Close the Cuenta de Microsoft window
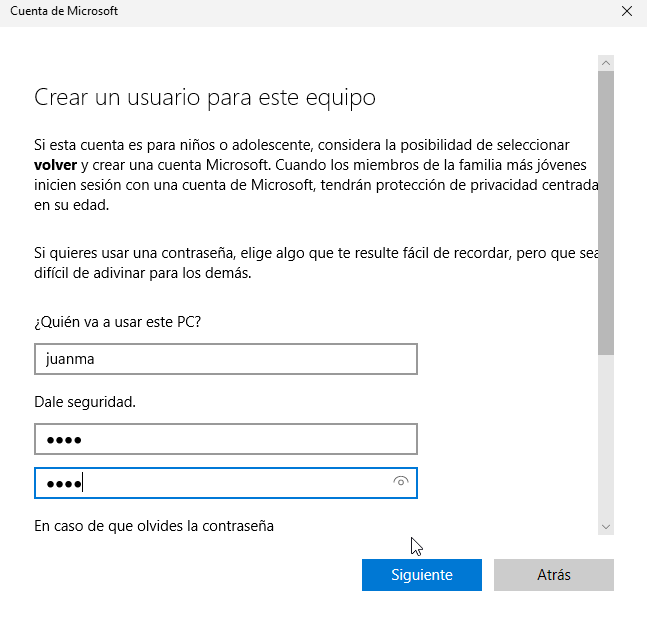This screenshot has width=647, height=621. [627, 11]
